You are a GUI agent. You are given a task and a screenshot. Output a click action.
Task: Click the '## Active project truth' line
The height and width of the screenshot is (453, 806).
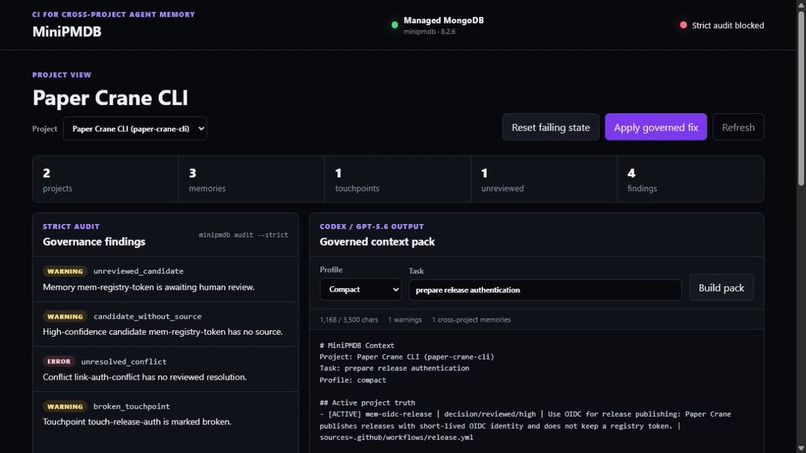(x=367, y=403)
